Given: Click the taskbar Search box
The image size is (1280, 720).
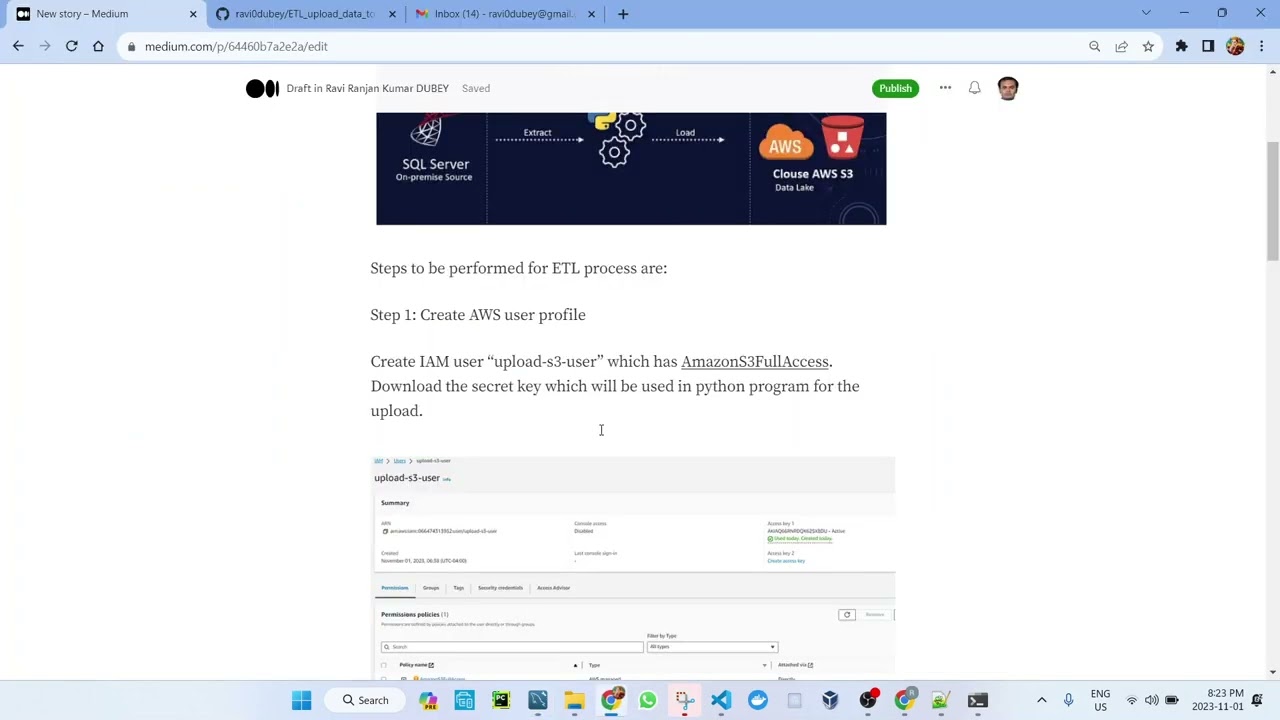Looking at the screenshot, I should click(x=365, y=700).
